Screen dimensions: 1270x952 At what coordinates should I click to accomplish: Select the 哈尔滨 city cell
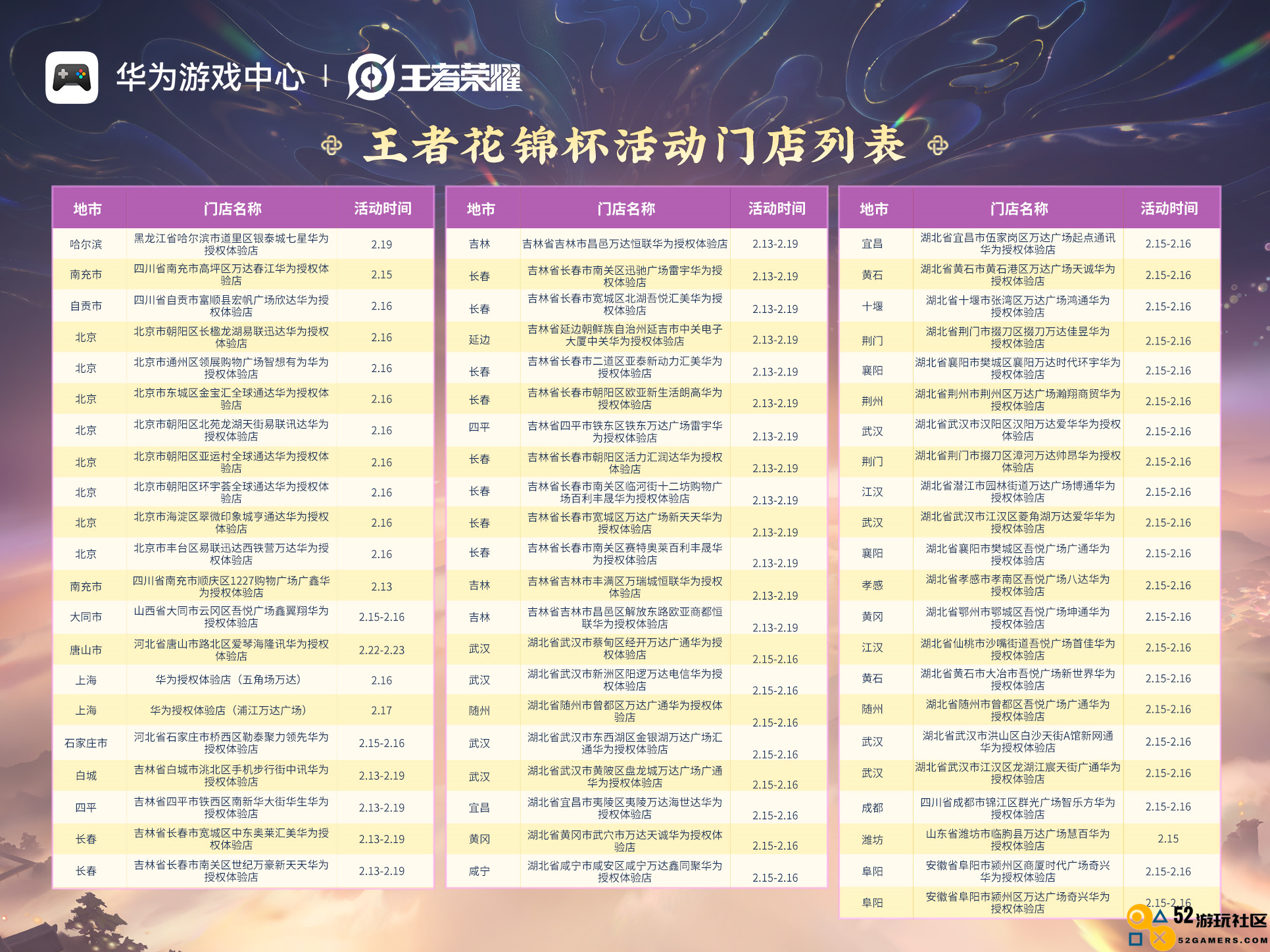point(86,245)
